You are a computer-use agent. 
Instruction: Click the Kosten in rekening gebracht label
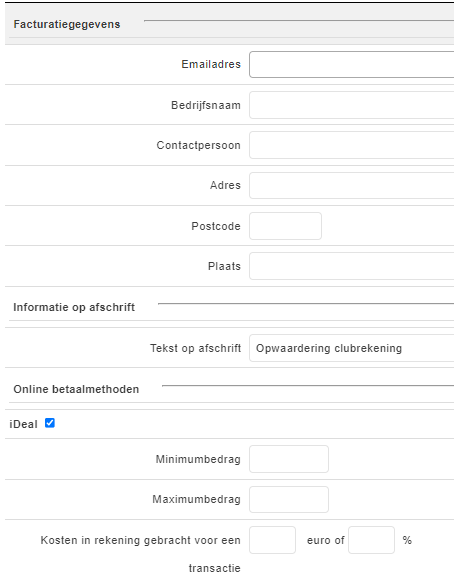[x=141, y=554]
